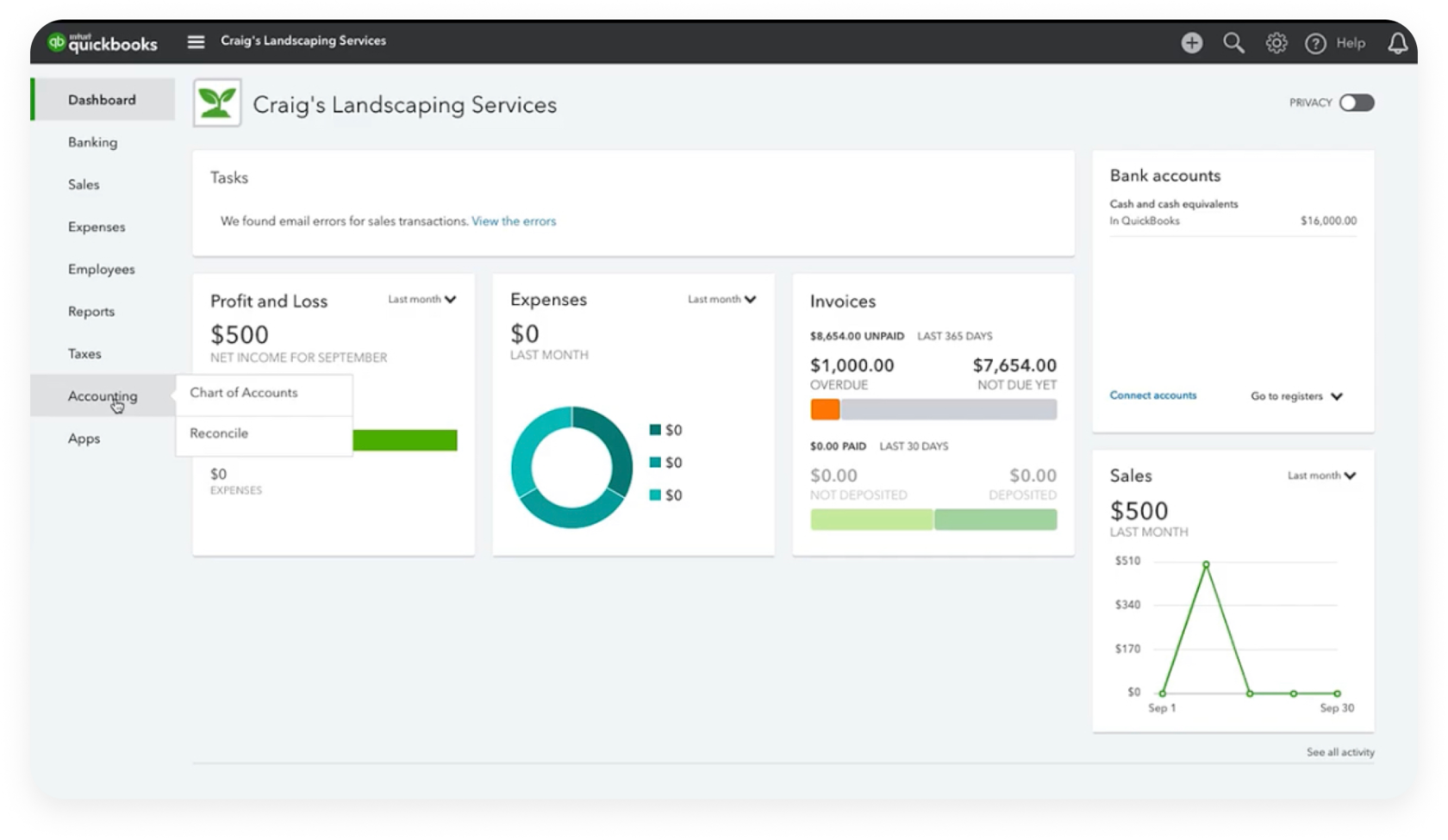
Task: Collapse the sidebar with hamburger icon
Action: 195,40
